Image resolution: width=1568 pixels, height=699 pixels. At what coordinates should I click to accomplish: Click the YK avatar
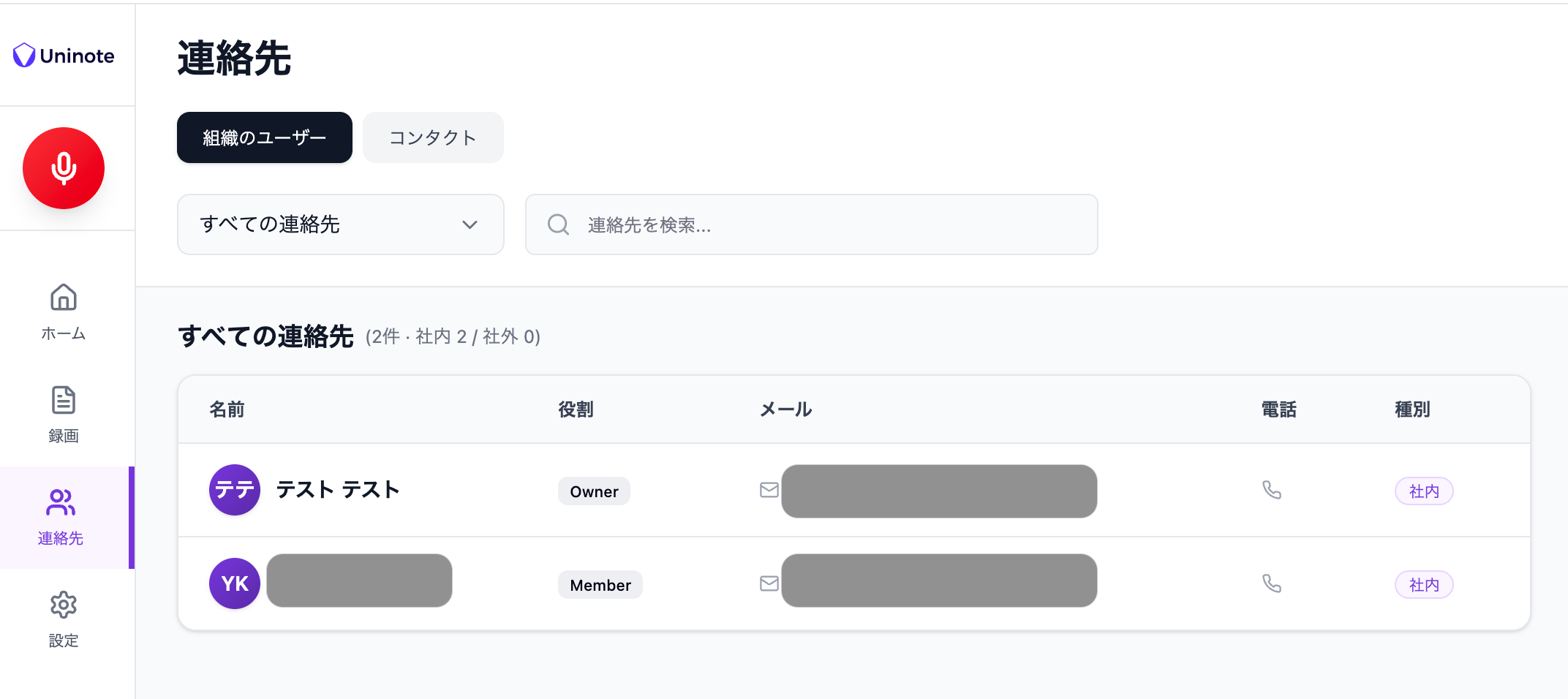coord(235,583)
